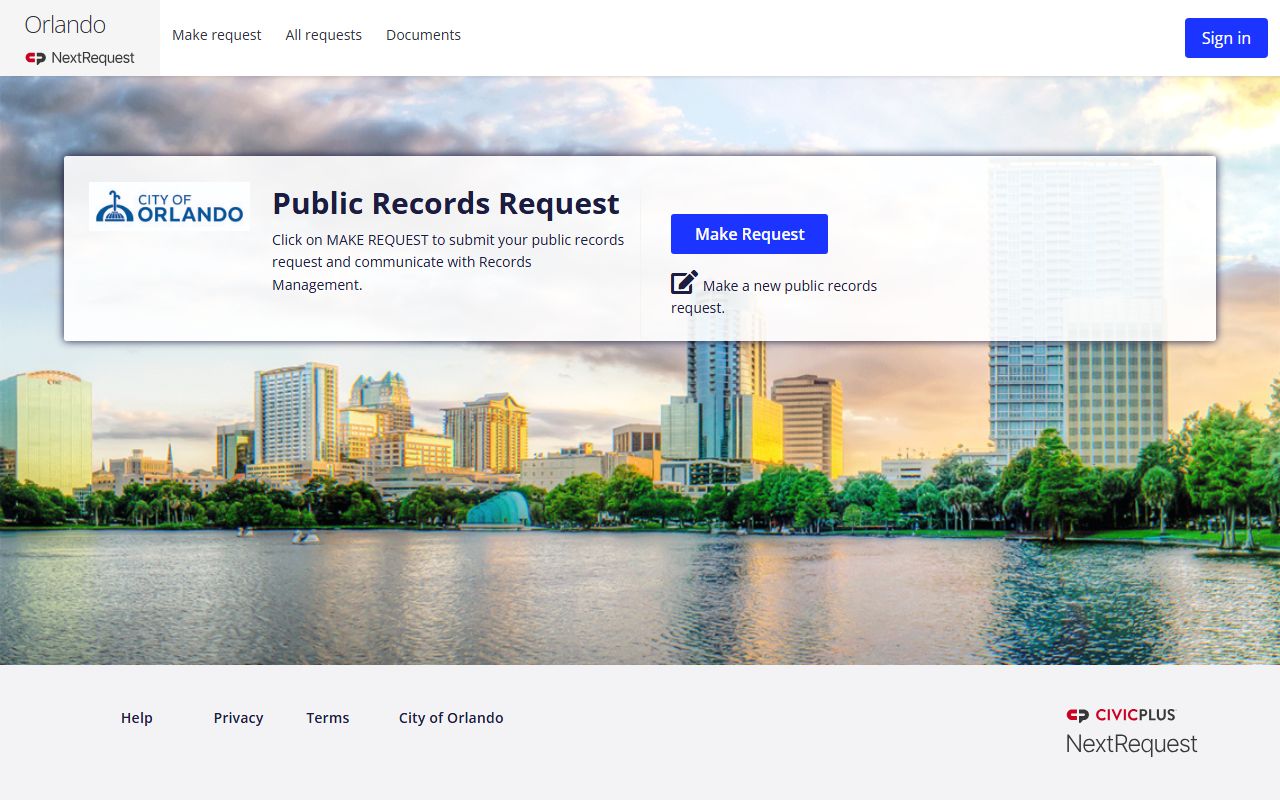The image size is (1280, 800).
Task: Click the Orlando NextRequest header logo
Action: pyautogui.click(x=80, y=38)
